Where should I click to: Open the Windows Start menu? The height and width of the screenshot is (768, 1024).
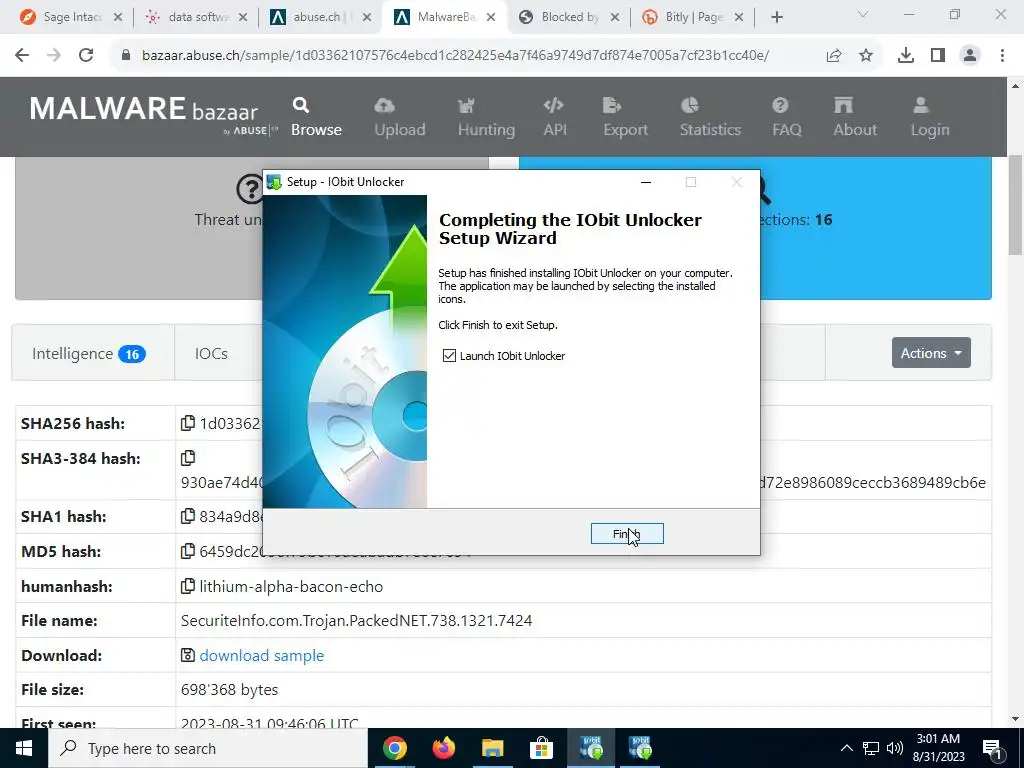(24, 748)
